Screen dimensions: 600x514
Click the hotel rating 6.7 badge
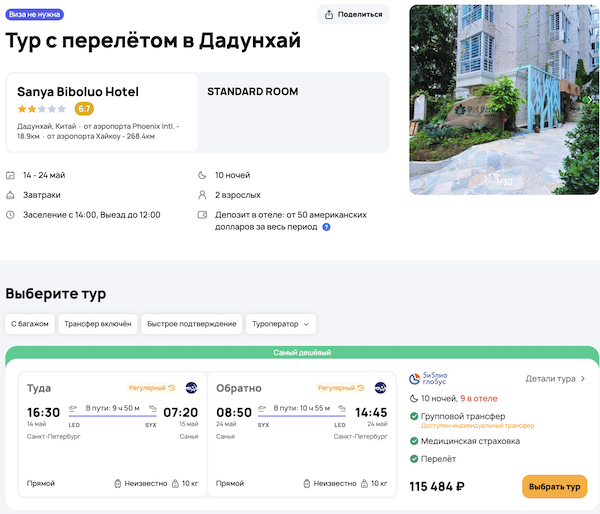(x=84, y=109)
